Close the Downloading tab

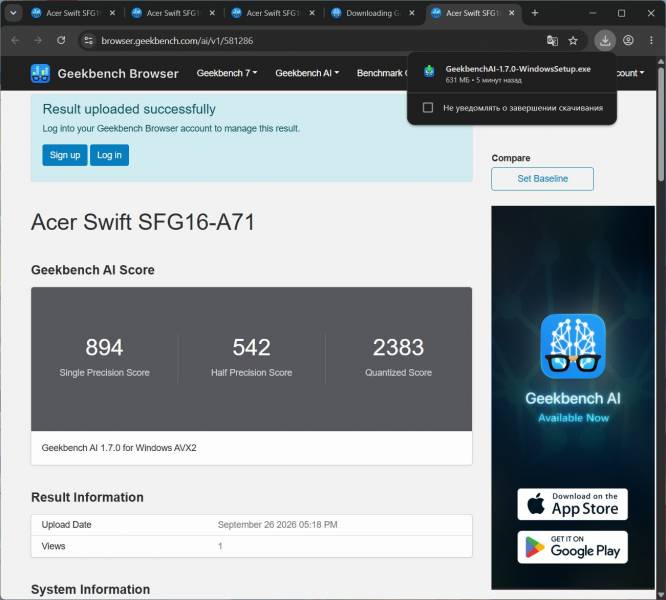(x=412, y=13)
